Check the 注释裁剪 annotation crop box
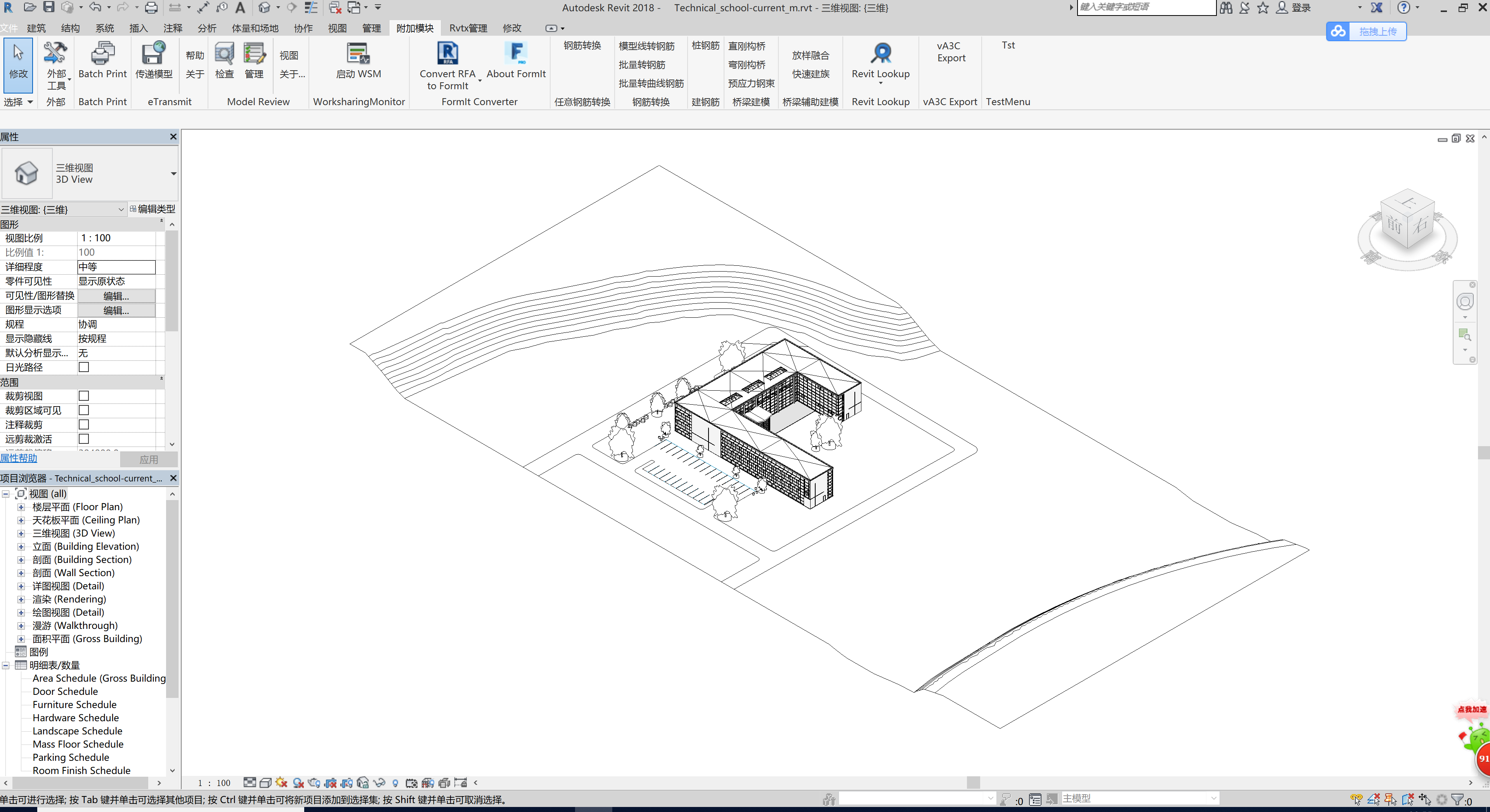Viewport: 1490px width, 812px height. [84, 424]
